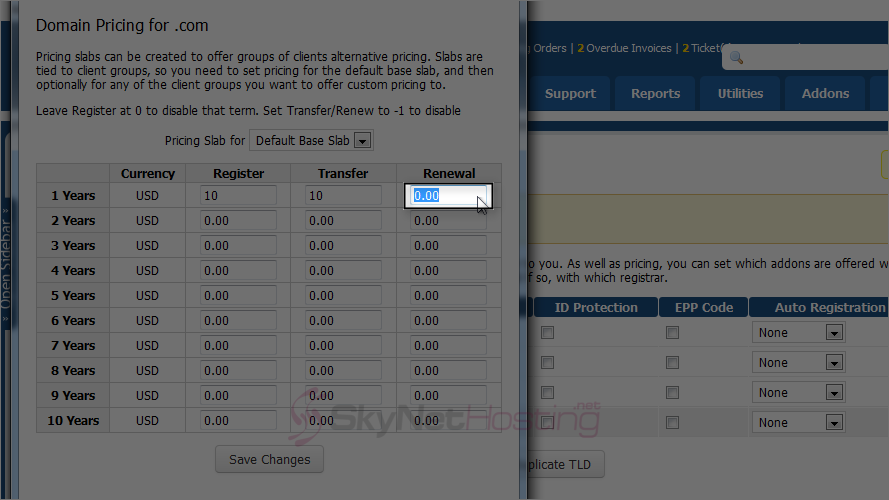Click the search magnifier icon
Viewport: 889px width, 500px height.
736,58
